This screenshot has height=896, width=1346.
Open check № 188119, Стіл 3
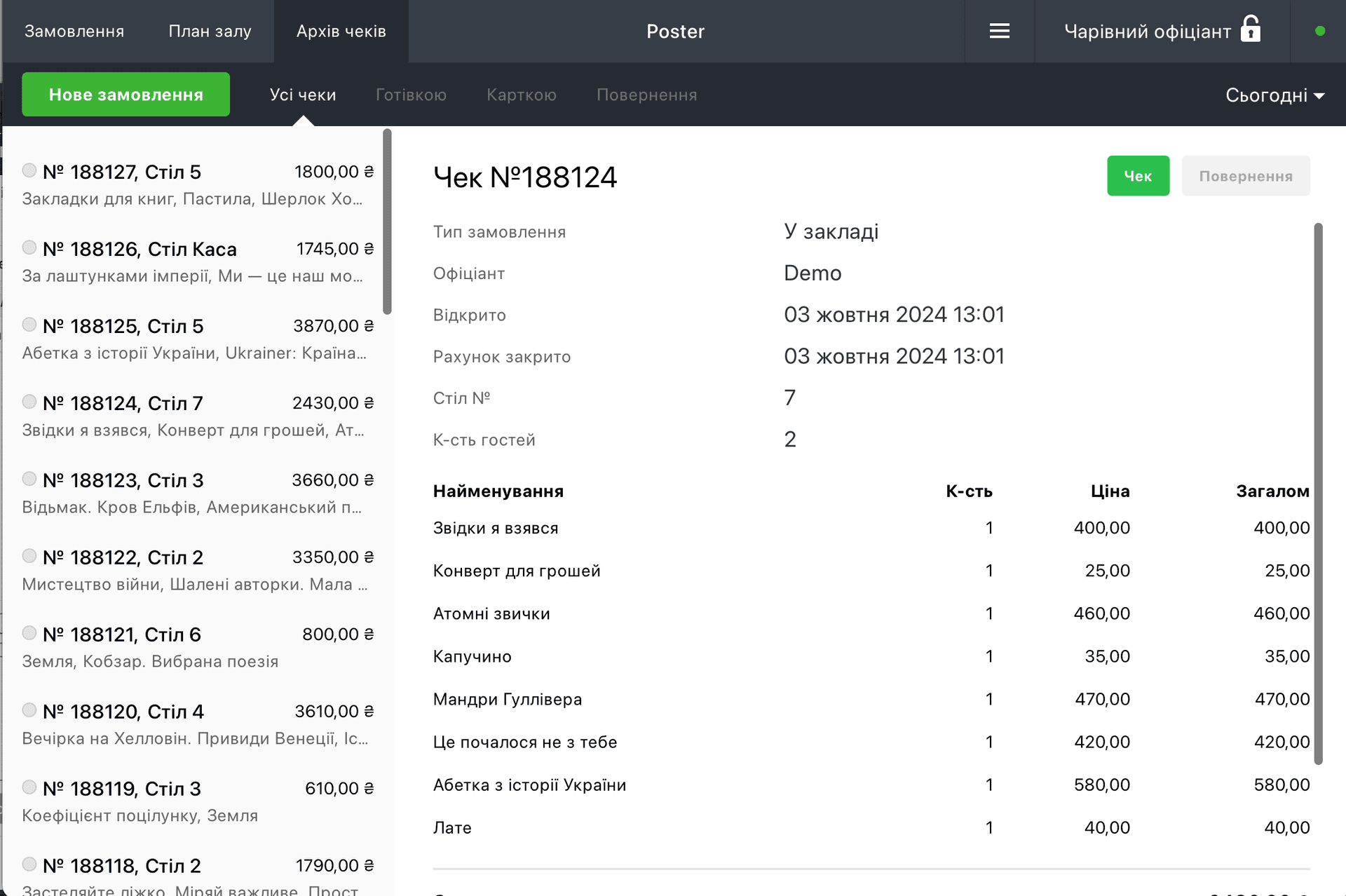[198, 801]
